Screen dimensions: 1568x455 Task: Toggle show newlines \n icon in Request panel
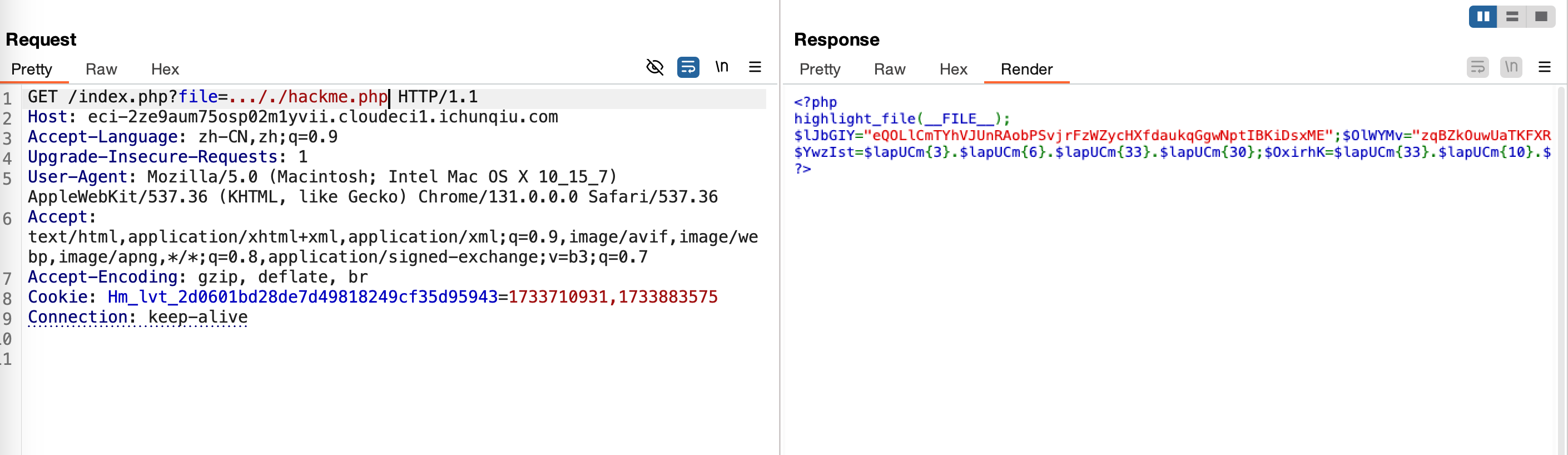[721, 67]
